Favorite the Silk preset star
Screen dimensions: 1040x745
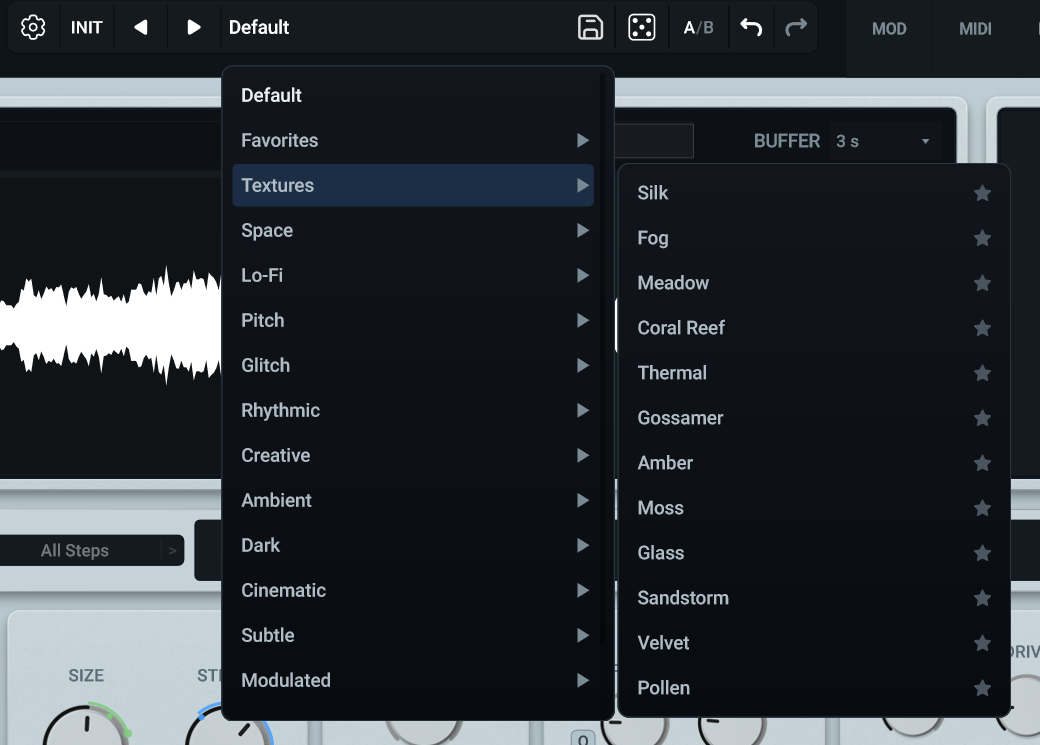coord(982,193)
